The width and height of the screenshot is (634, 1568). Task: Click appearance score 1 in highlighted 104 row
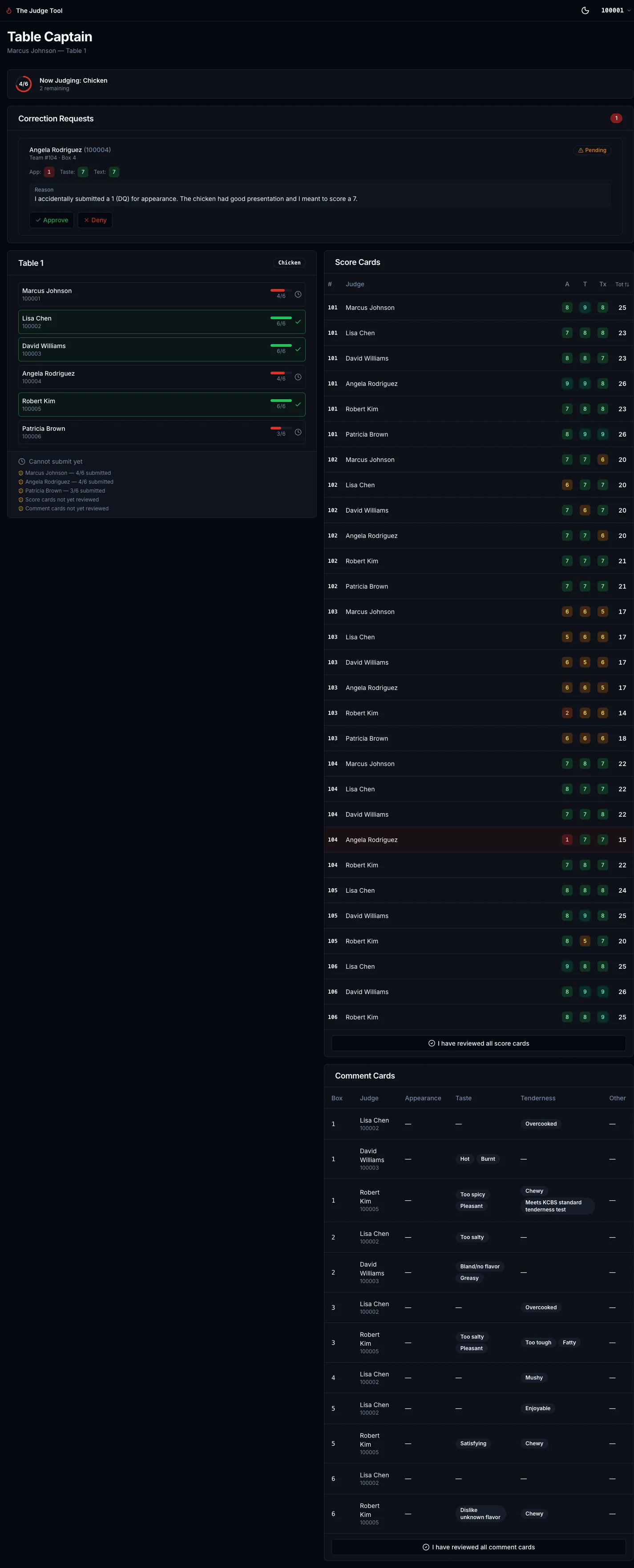coord(567,840)
